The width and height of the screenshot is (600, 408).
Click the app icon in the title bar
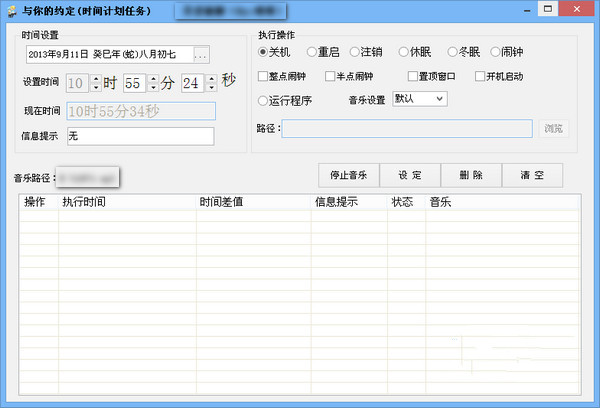[10, 11]
